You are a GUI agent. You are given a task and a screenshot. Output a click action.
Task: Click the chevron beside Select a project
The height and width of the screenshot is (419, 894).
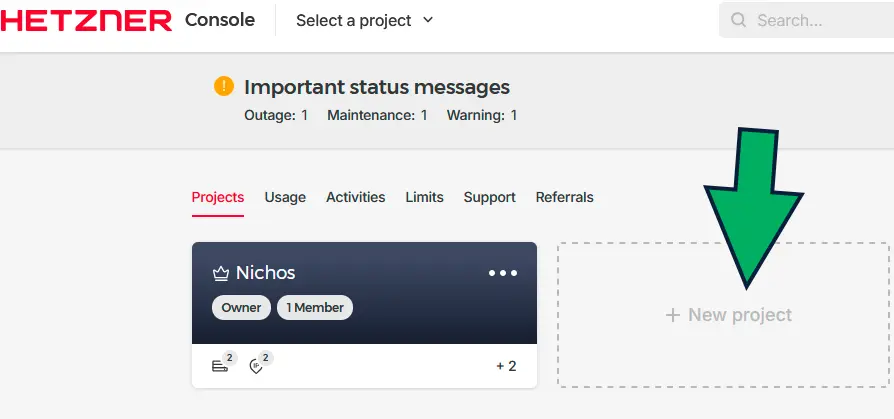coord(428,20)
